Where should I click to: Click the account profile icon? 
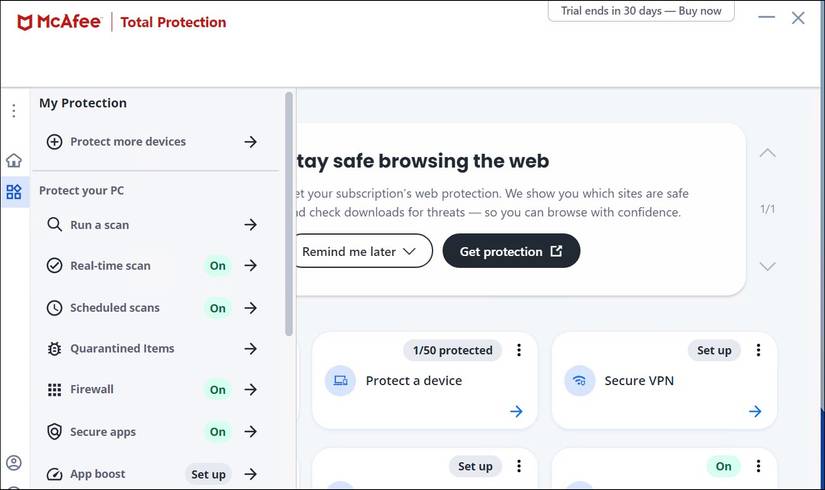(14, 463)
